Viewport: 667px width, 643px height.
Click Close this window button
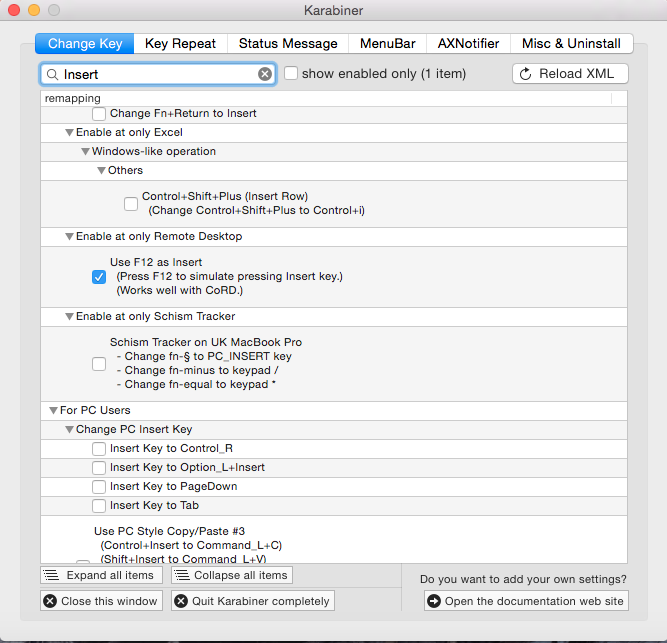click(102, 601)
